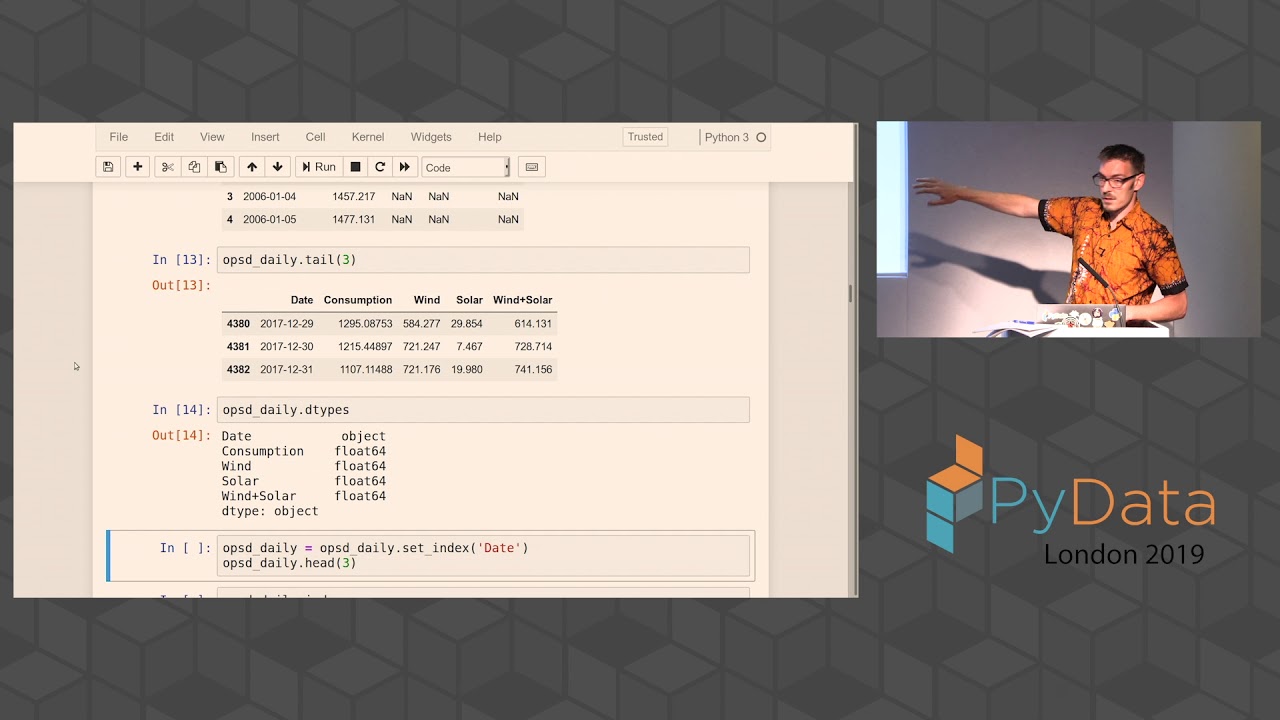This screenshot has height=720, width=1280.
Task: Click the 'dtype: object' output line
Action: pos(270,511)
